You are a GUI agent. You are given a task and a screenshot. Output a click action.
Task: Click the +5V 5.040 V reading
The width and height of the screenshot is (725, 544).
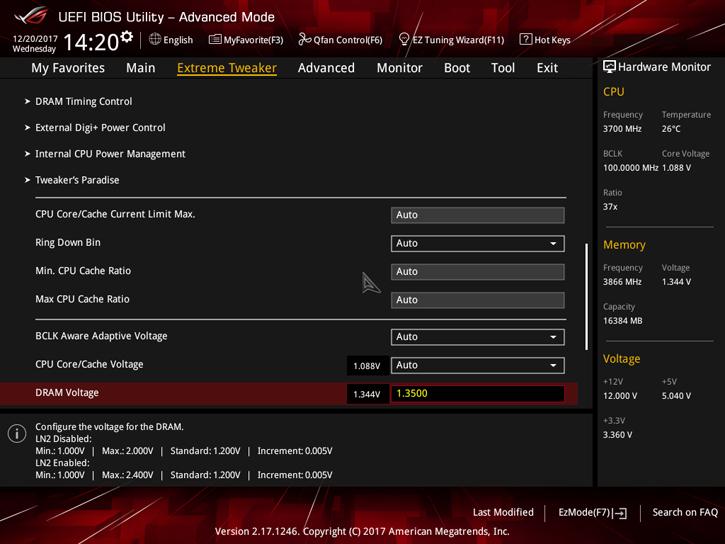pos(676,396)
